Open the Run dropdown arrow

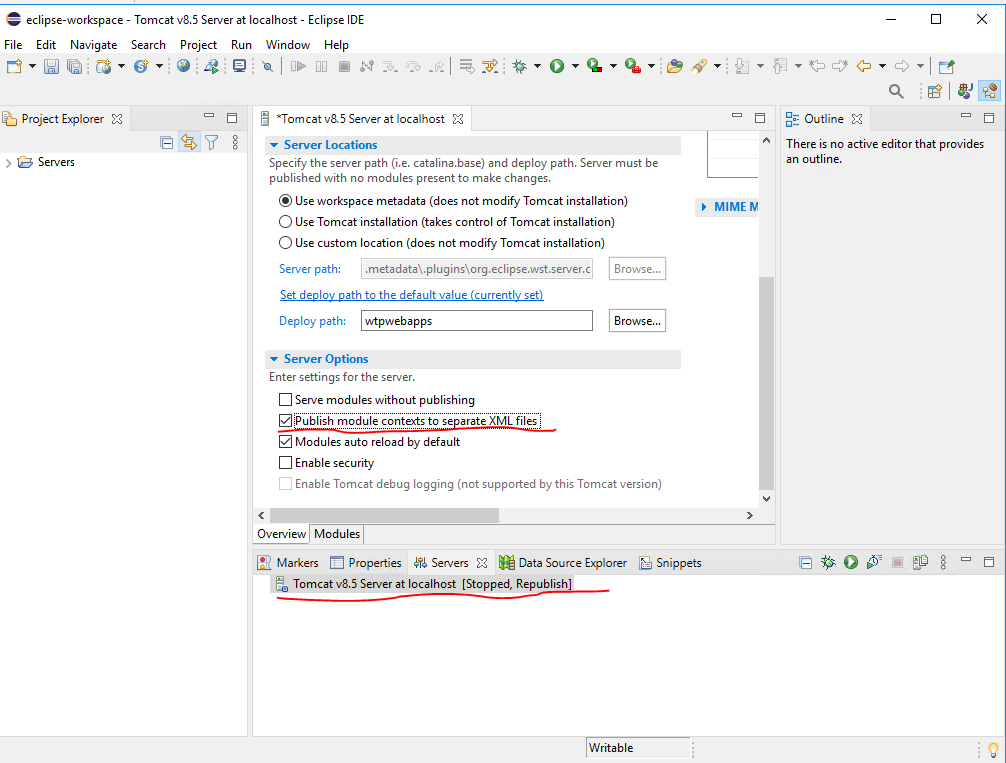click(x=575, y=66)
